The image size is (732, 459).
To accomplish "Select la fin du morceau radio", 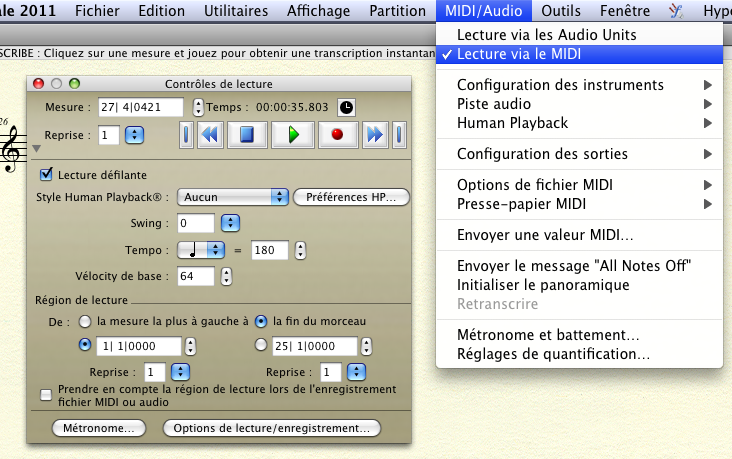I will (x=261, y=321).
